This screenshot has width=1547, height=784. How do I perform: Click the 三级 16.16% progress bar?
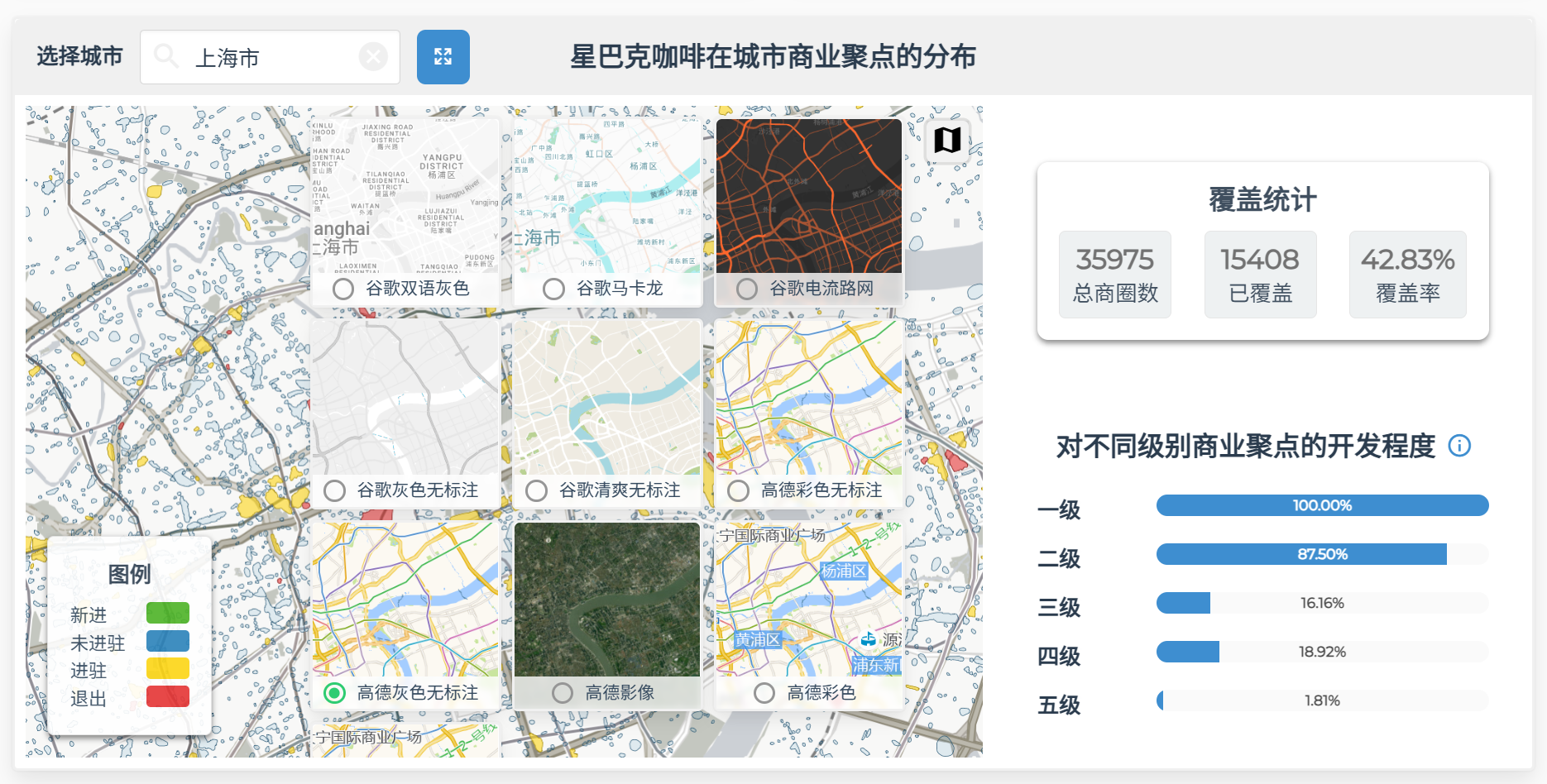pyautogui.click(x=1322, y=603)
